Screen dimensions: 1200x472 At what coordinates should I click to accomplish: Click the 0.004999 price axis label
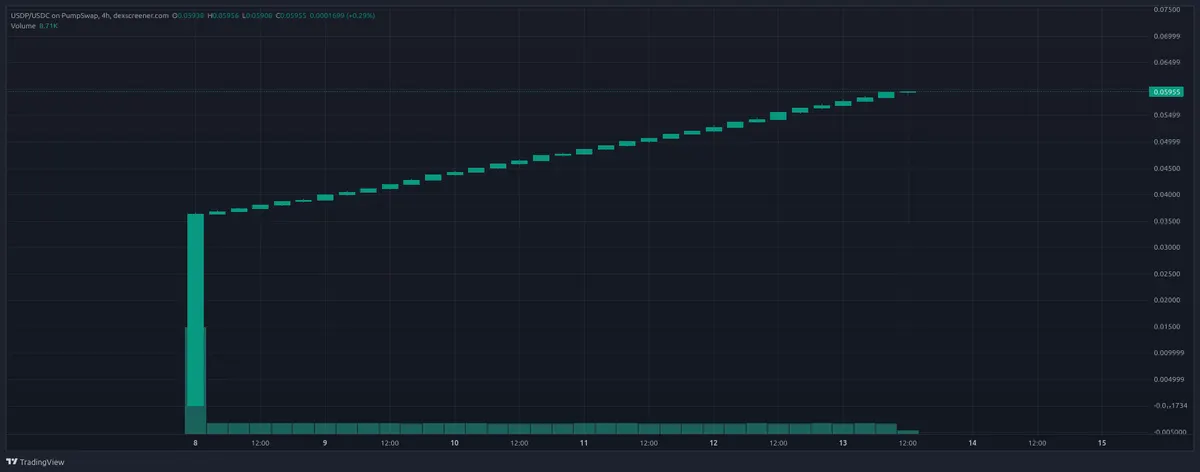[1169, 380]
